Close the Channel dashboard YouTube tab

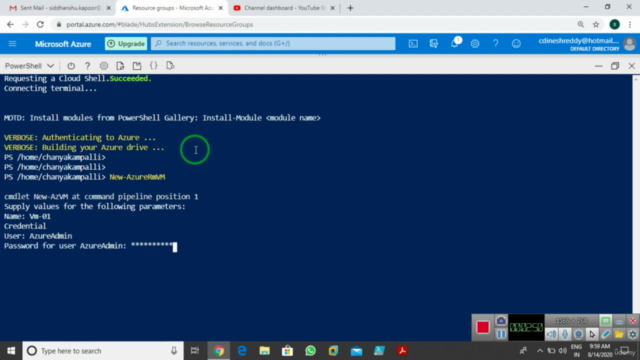click(333, 8)
